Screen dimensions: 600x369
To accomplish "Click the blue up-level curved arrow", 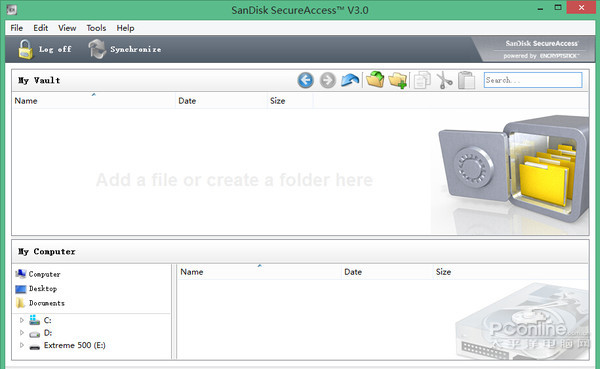I will click(x=350, y=80).
